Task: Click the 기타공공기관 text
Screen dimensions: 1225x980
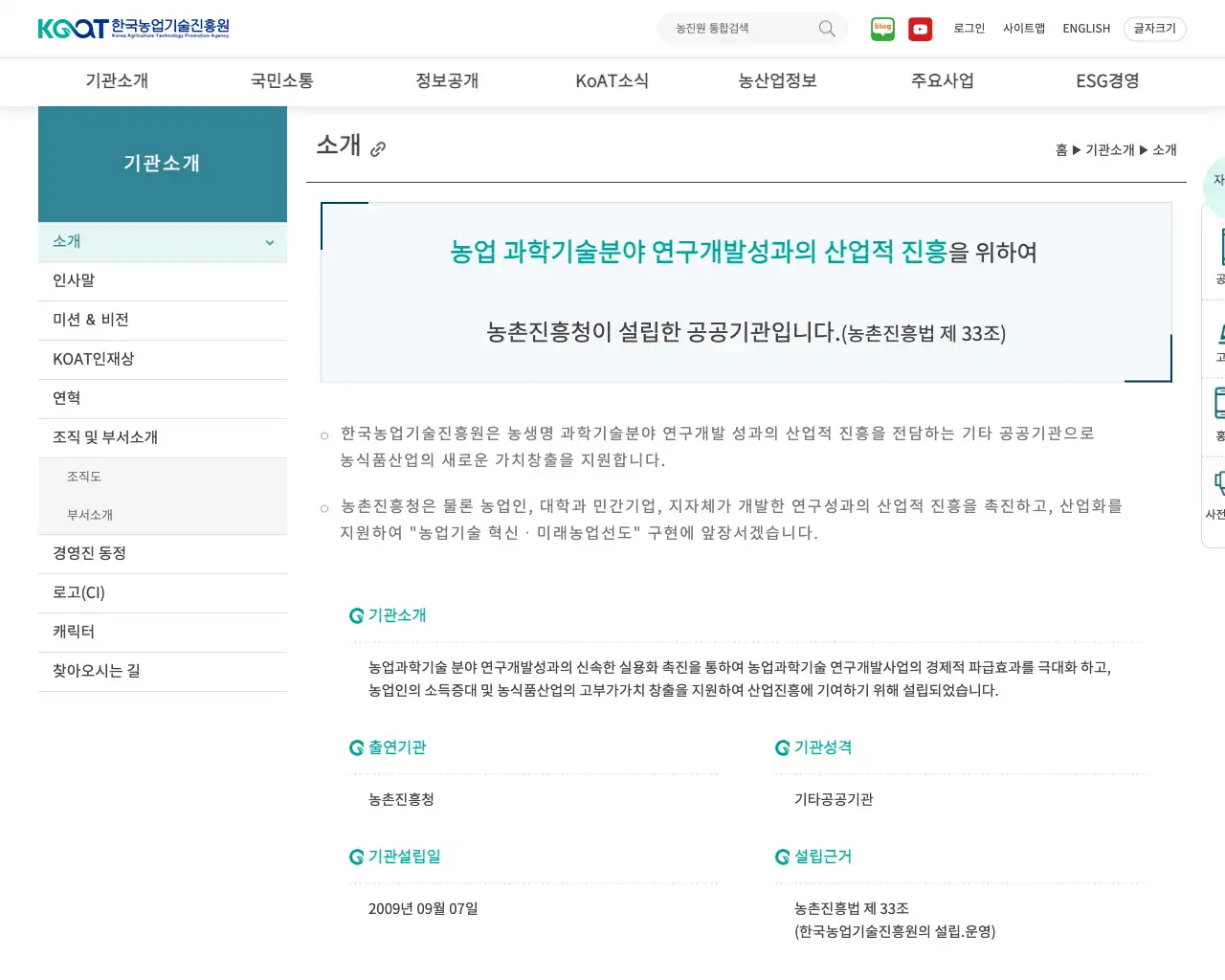Action: point(834,800)
